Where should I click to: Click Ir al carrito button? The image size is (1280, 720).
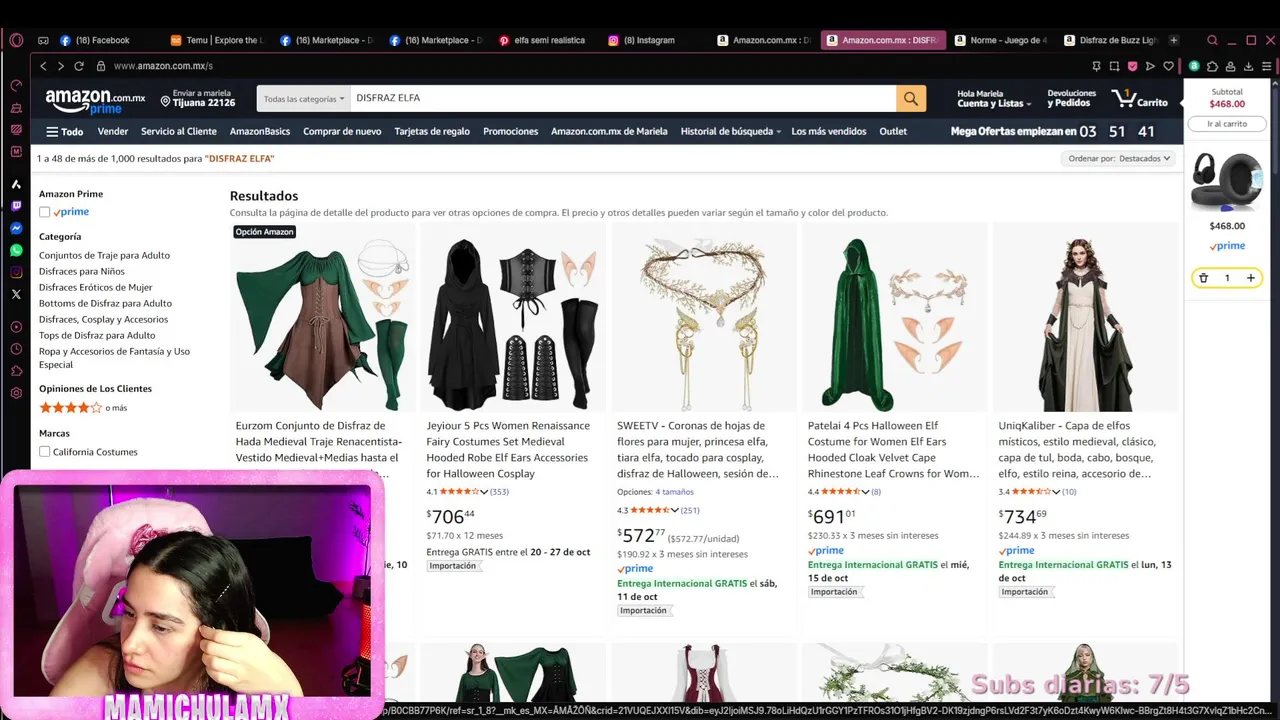click(1227, 124)
